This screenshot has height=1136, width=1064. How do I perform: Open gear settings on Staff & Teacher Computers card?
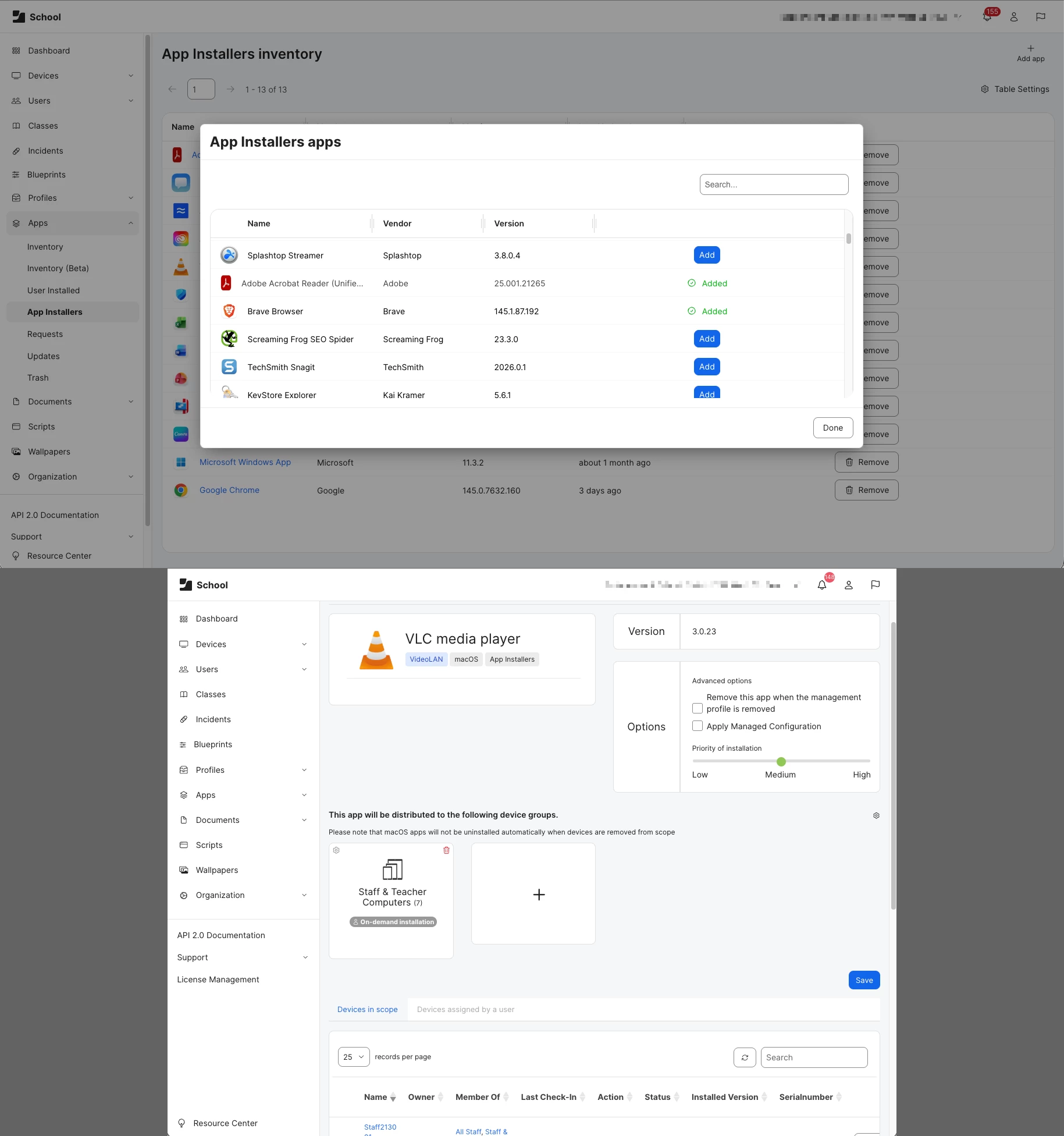[336, 850]
